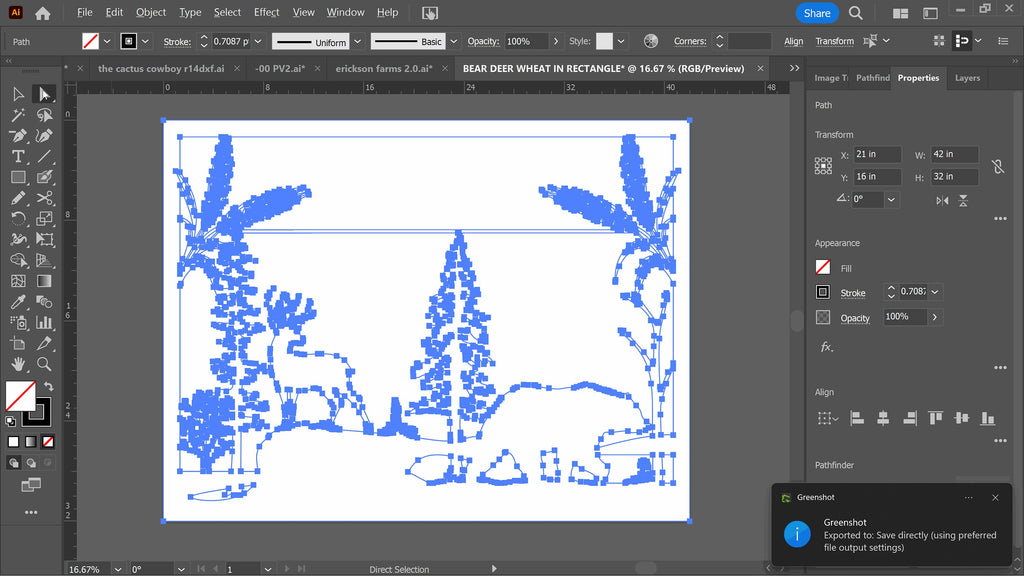Select the Shape Builder tool
This screenshot has width=1024, height=576.
click(x=18, y=261)
